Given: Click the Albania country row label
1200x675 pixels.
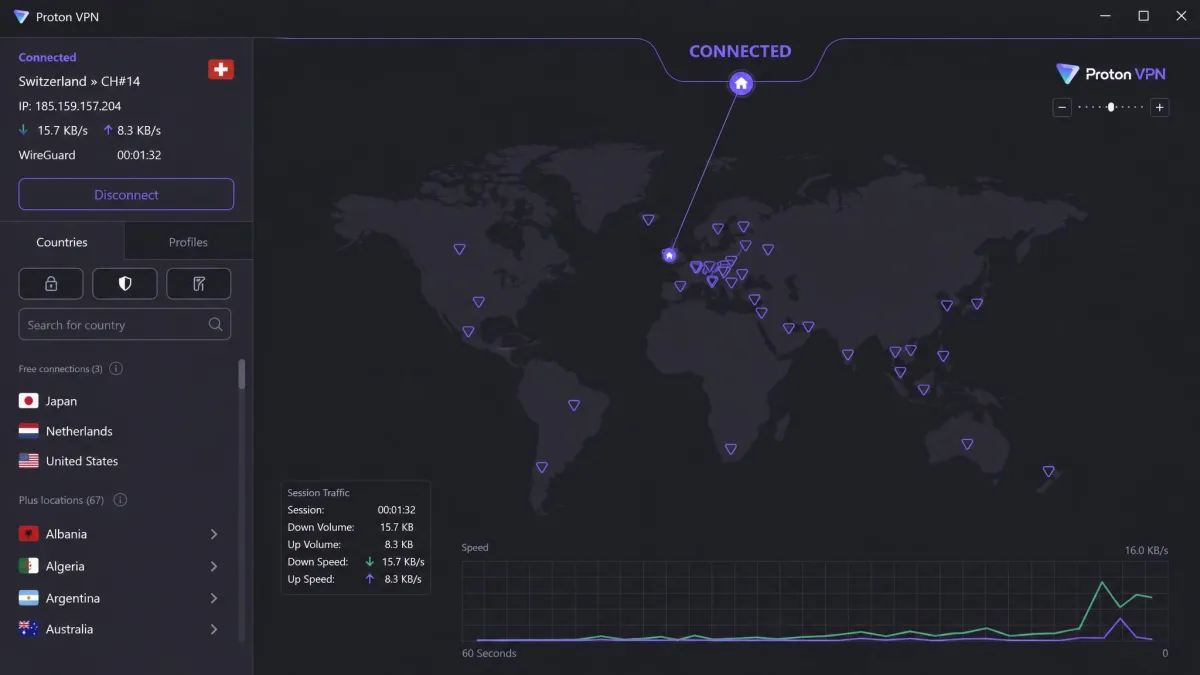Looking at the screenshot, I should 66,534.
